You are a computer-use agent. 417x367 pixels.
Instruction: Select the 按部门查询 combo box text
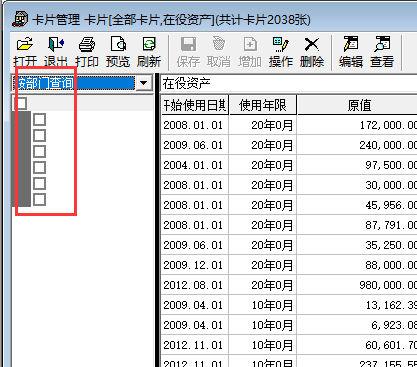[x=74, y=83]
